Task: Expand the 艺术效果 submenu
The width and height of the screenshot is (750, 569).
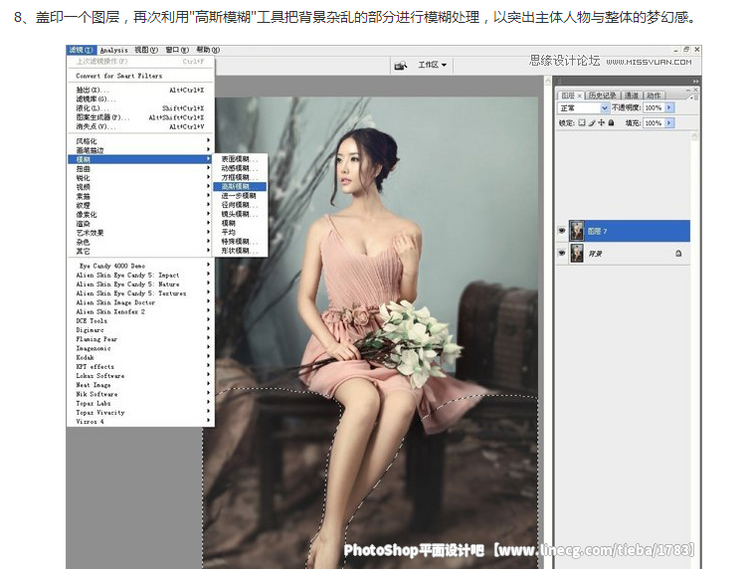Action: (x=140, y=233)
